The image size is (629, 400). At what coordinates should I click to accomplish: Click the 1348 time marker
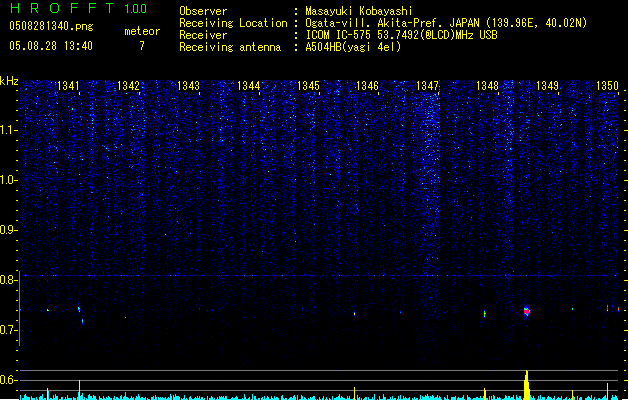487,85
